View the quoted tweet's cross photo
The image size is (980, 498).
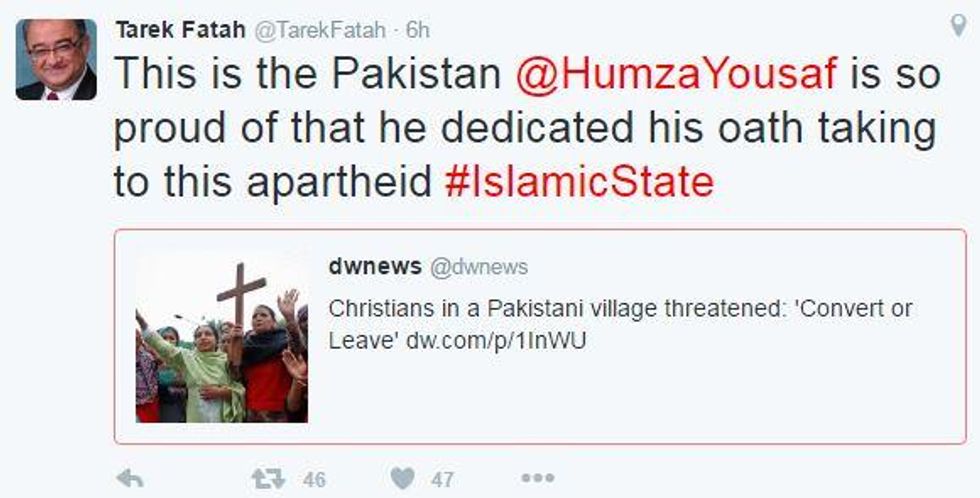click(221, 339)
